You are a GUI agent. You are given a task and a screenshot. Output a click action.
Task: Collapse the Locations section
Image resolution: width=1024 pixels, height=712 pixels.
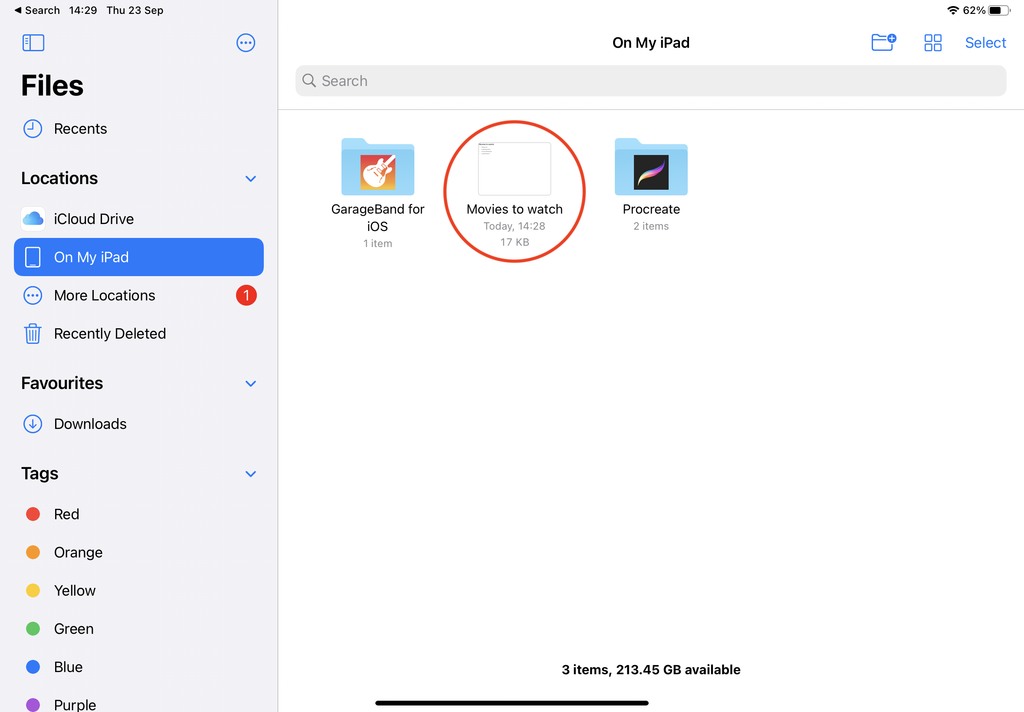250,178
